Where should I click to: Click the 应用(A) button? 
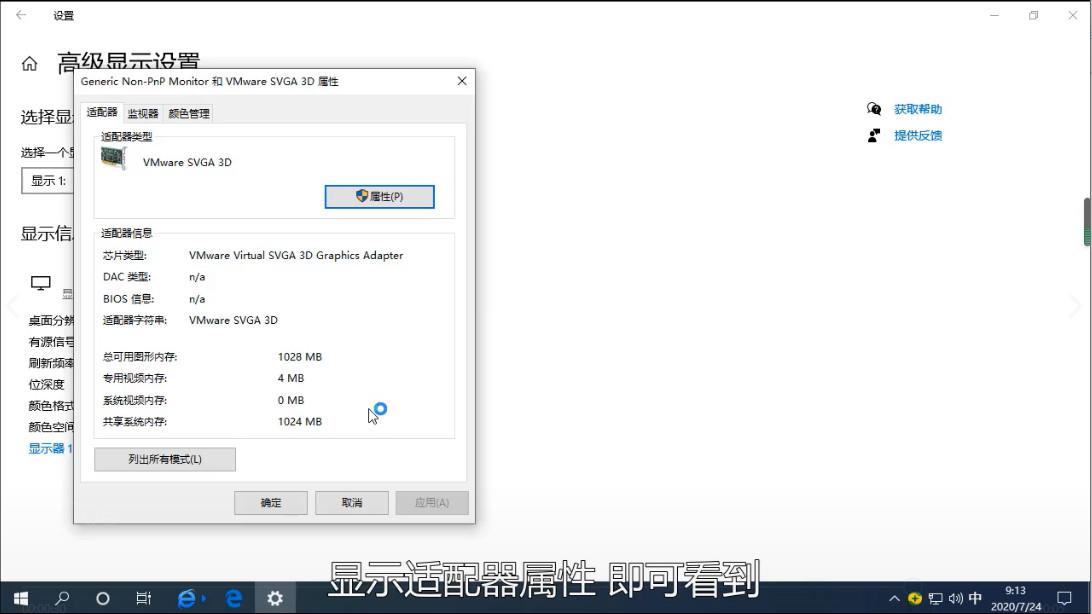[x=432, y=503]
